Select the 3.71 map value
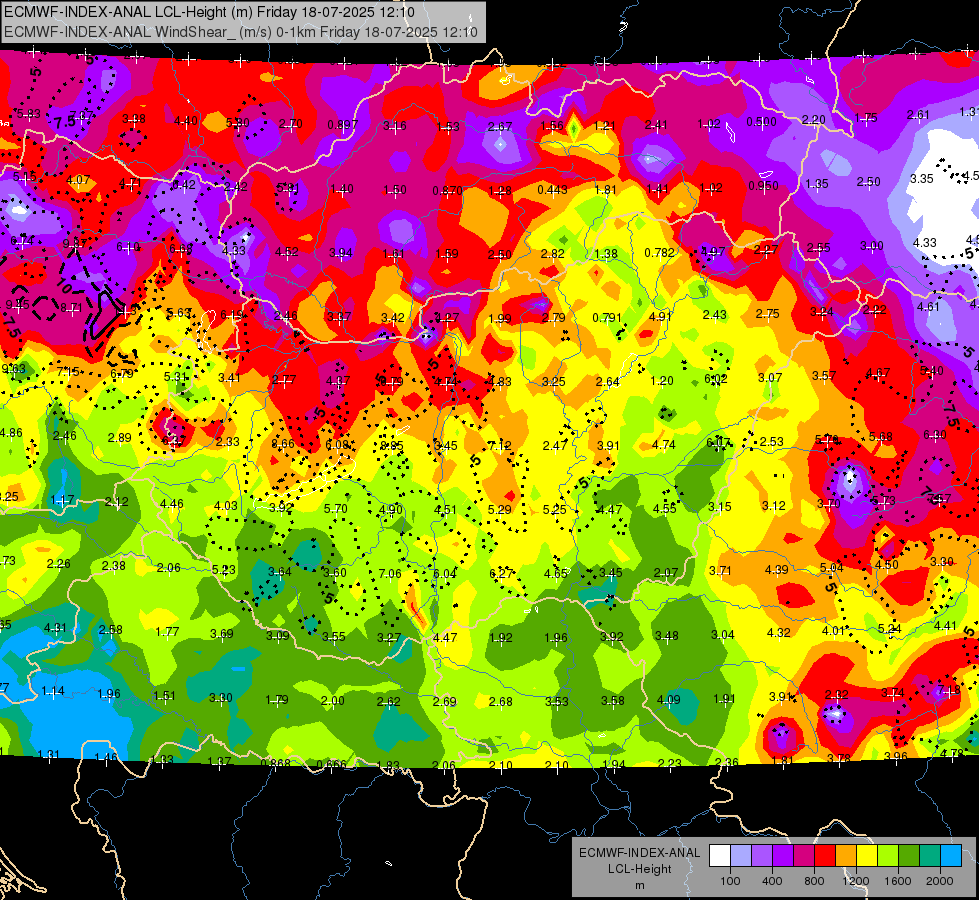 (x=720, y=570)
